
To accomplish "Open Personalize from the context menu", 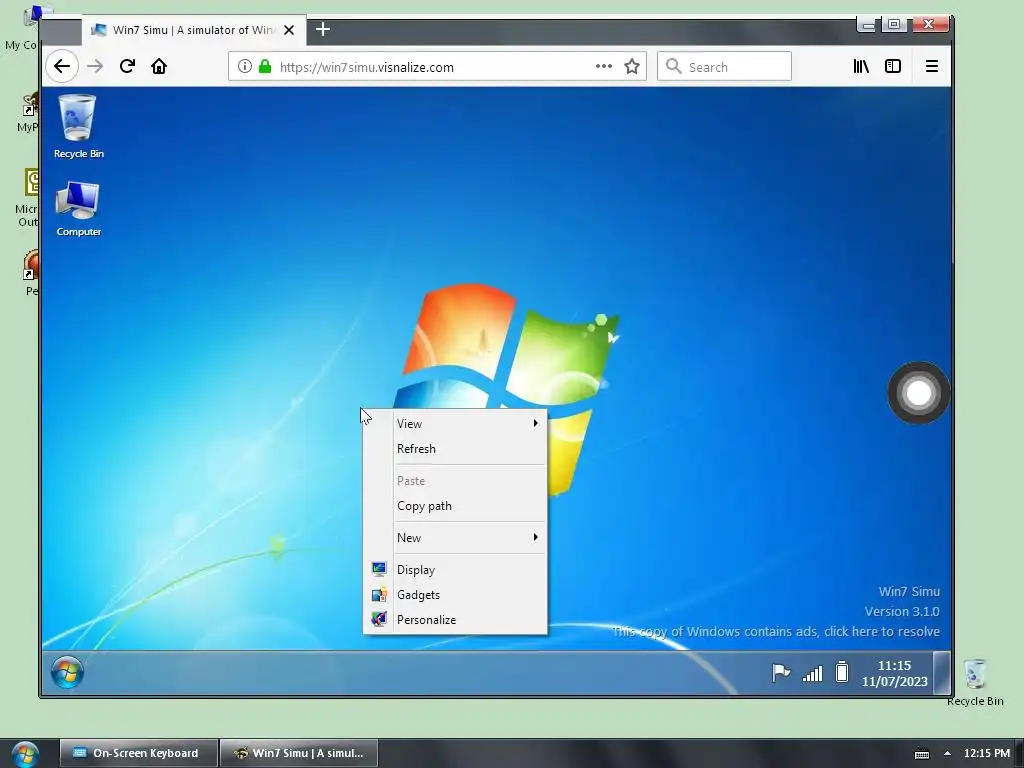I will point(456,619).
